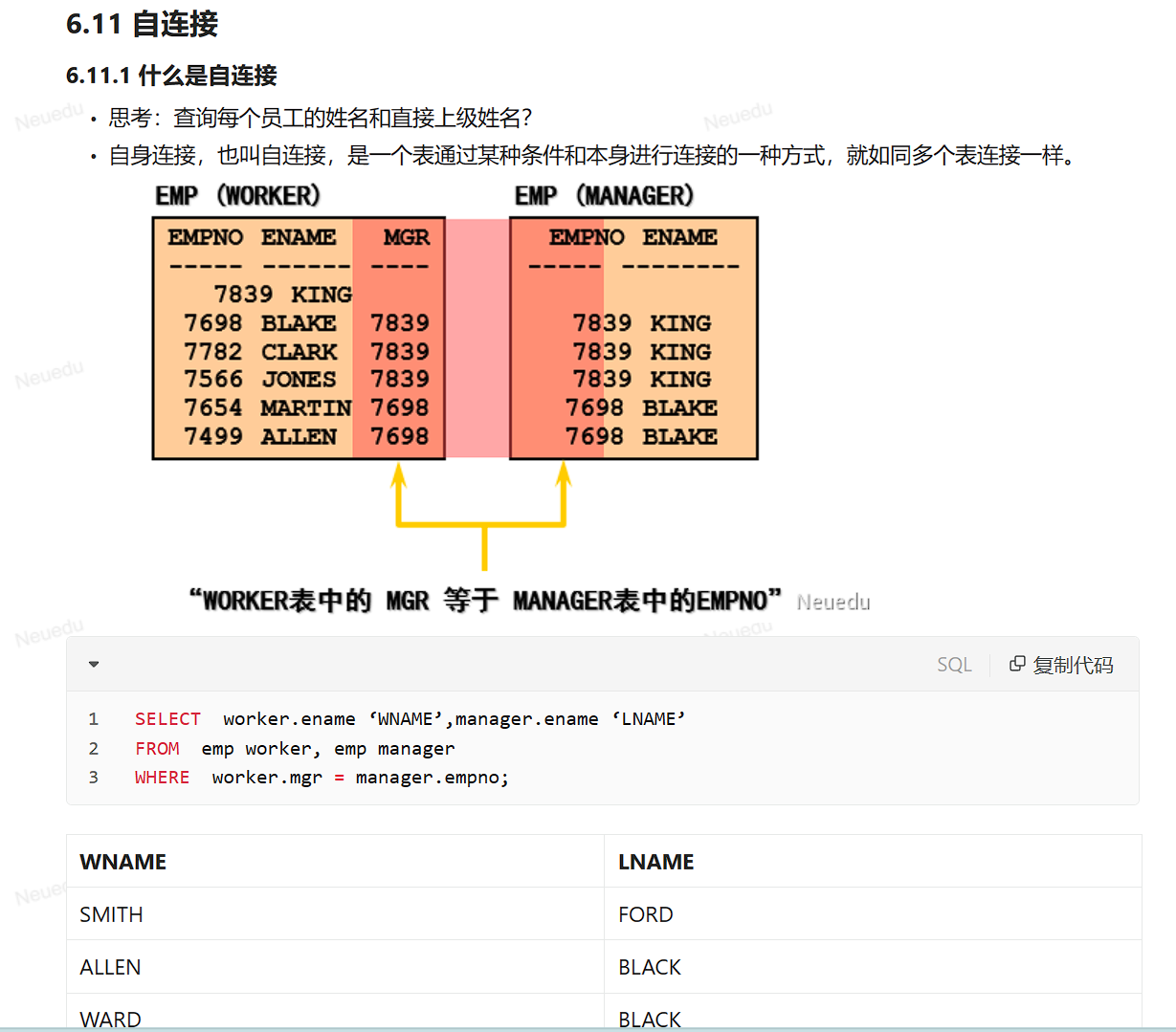Click the SELECT keyword on code line 1
Image resolution: width=1176 pixels, height=1032 pixels.
tap(167, 718)
